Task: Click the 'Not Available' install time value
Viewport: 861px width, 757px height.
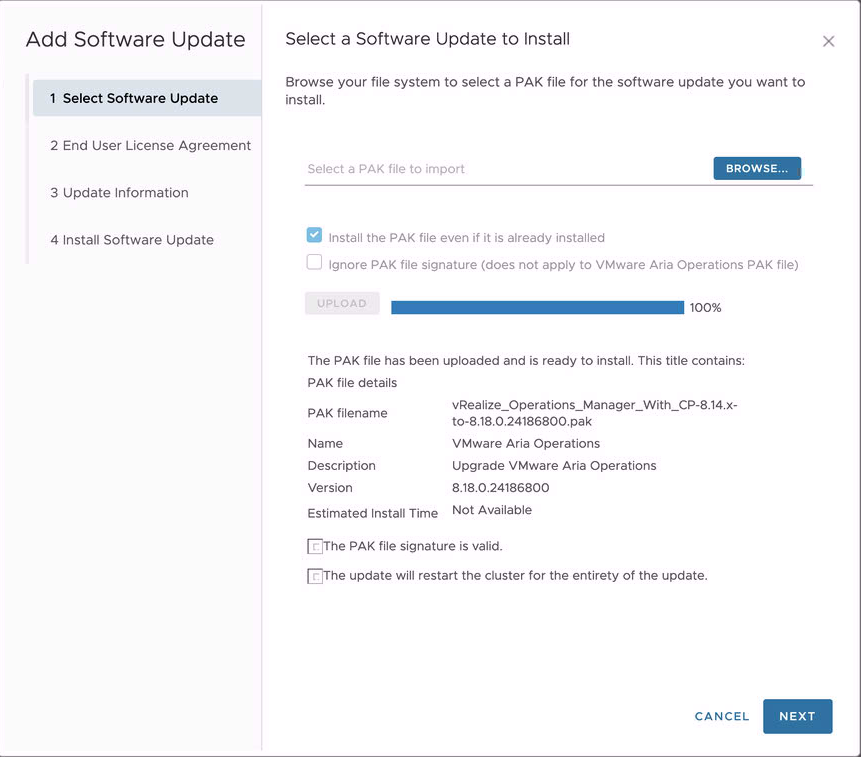Action: click(491, 510)
